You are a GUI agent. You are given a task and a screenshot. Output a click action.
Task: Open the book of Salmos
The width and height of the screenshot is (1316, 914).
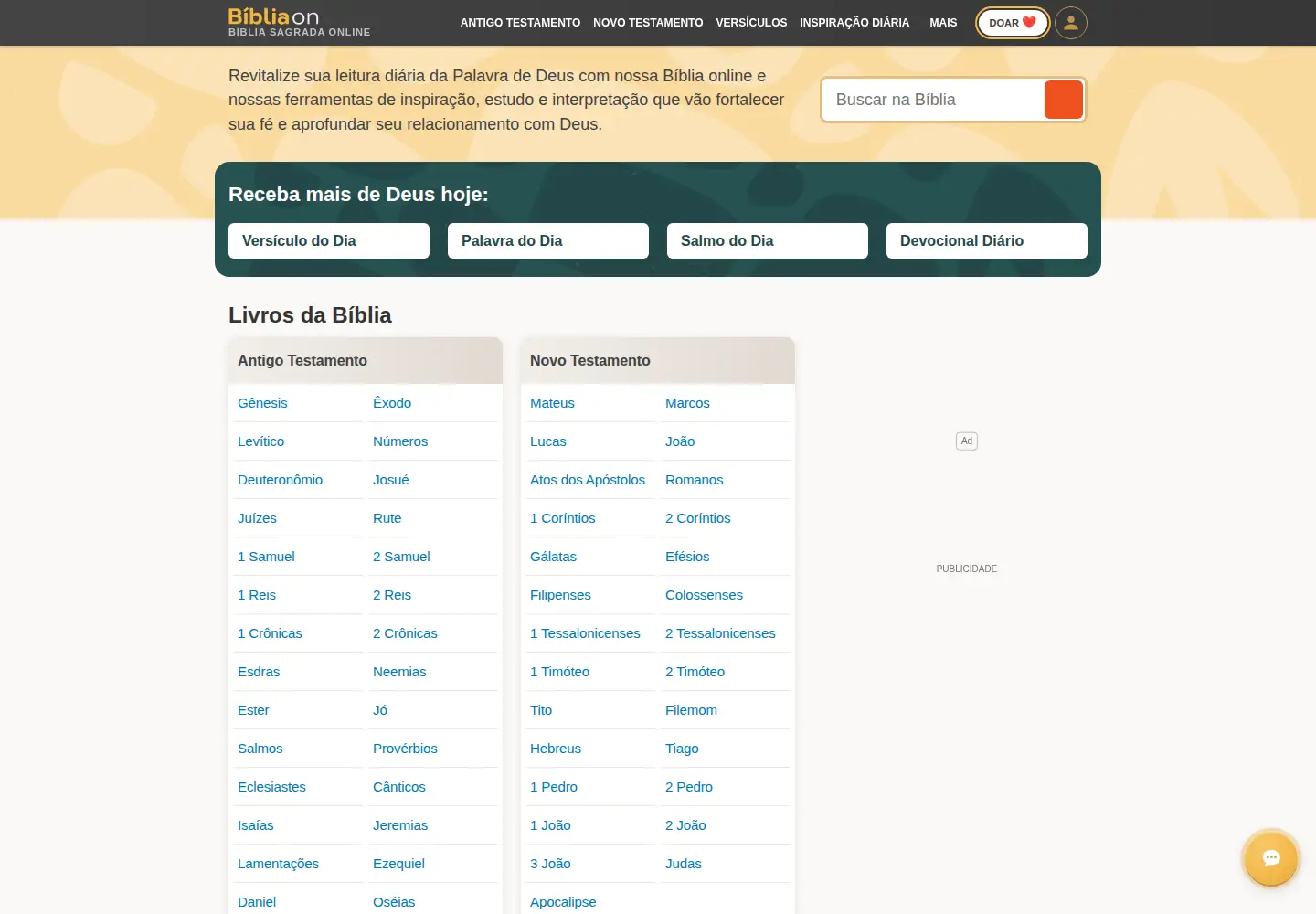[260, 749]
